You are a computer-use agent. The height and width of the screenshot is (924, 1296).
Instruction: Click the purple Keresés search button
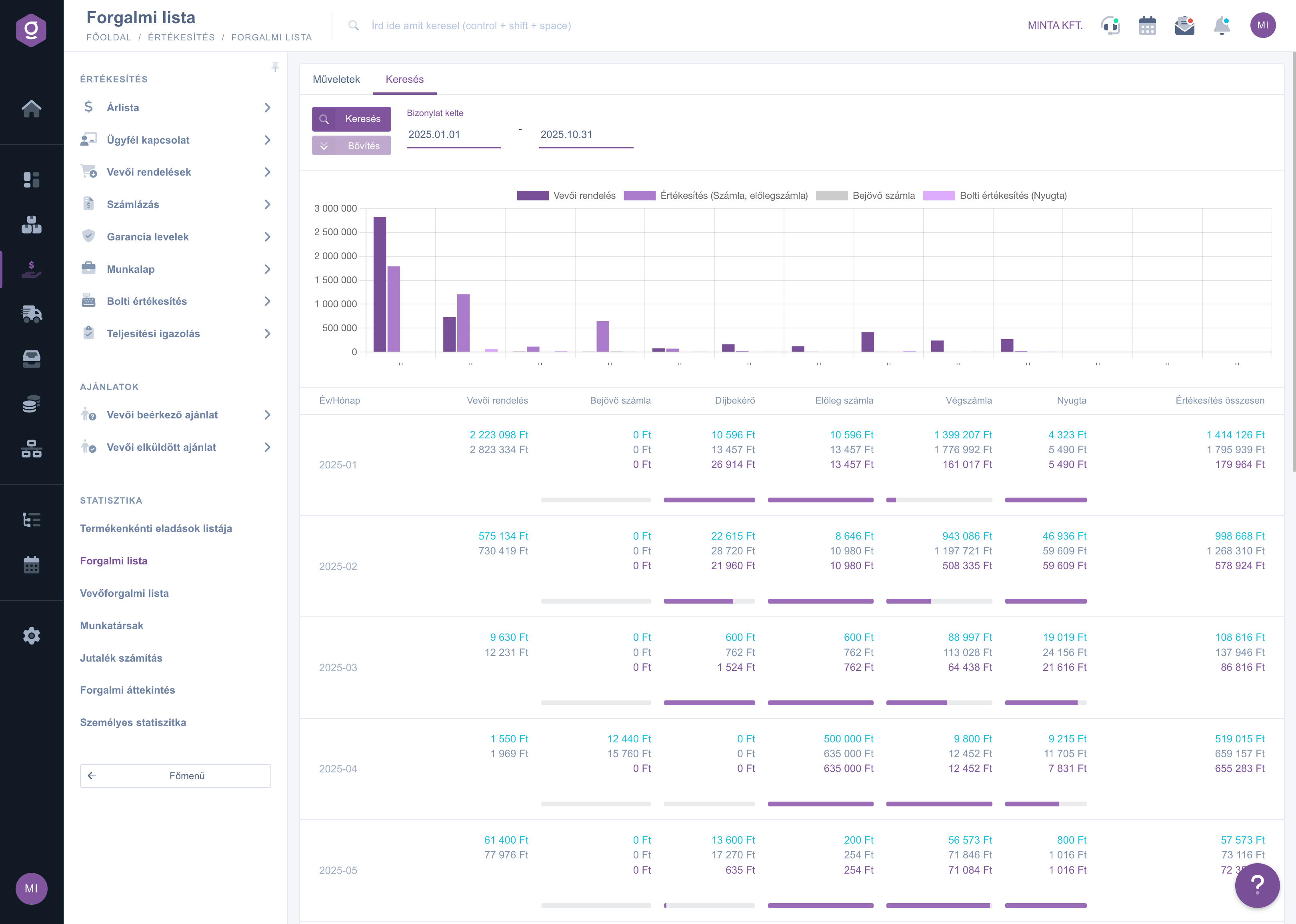point(351,119)
